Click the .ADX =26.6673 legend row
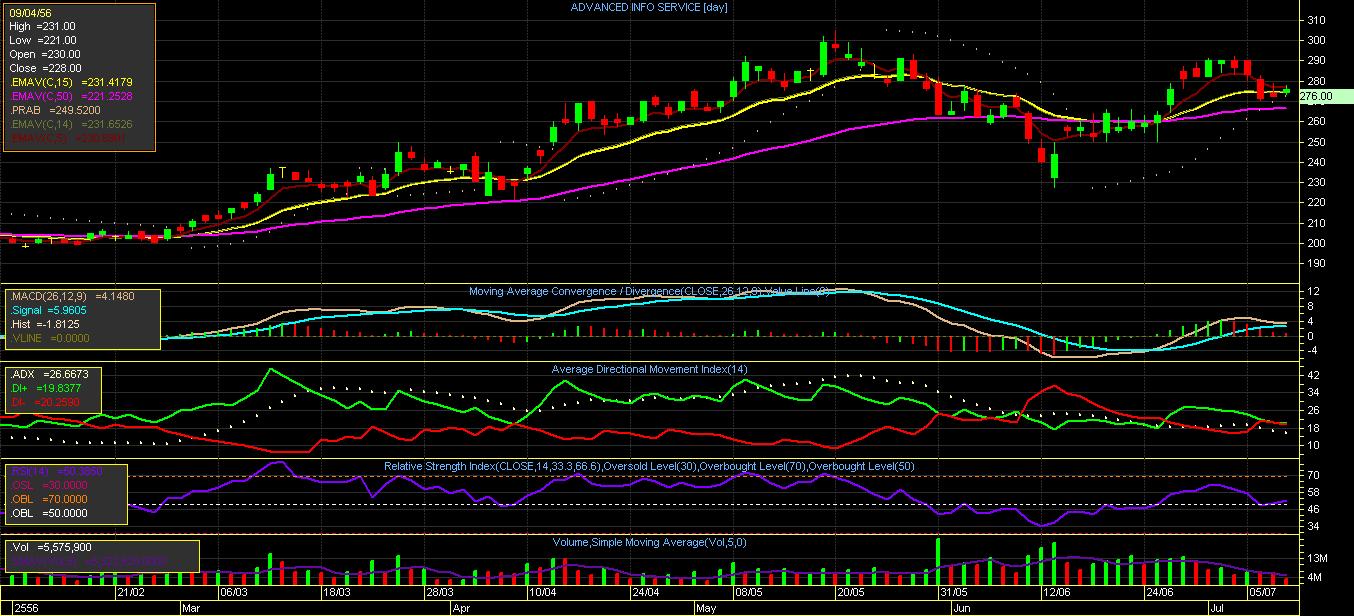This screenshot has width=1354, height=616. (49, 374)
